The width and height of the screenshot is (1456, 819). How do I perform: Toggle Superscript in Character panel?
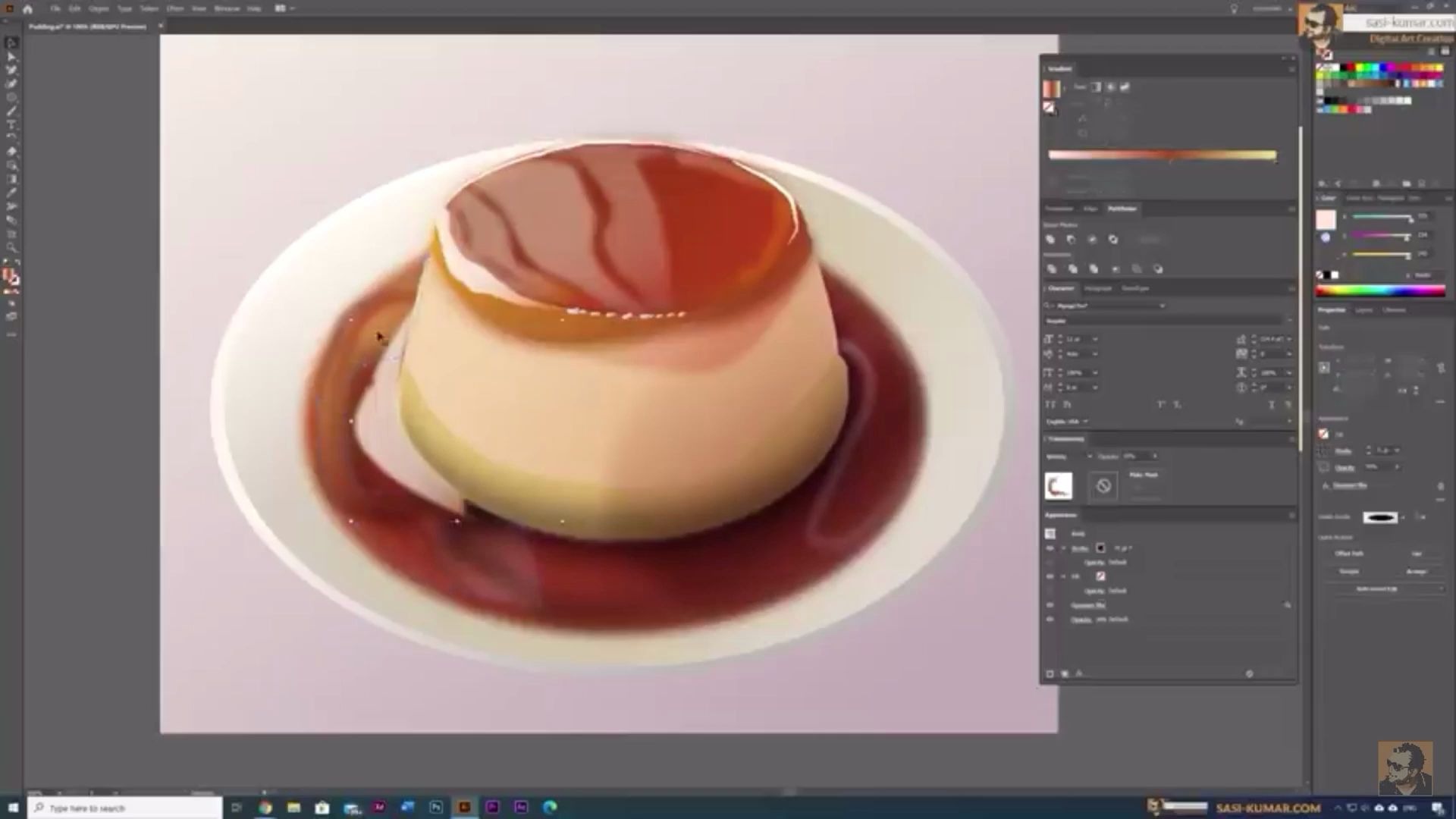tap(1160, 405)
